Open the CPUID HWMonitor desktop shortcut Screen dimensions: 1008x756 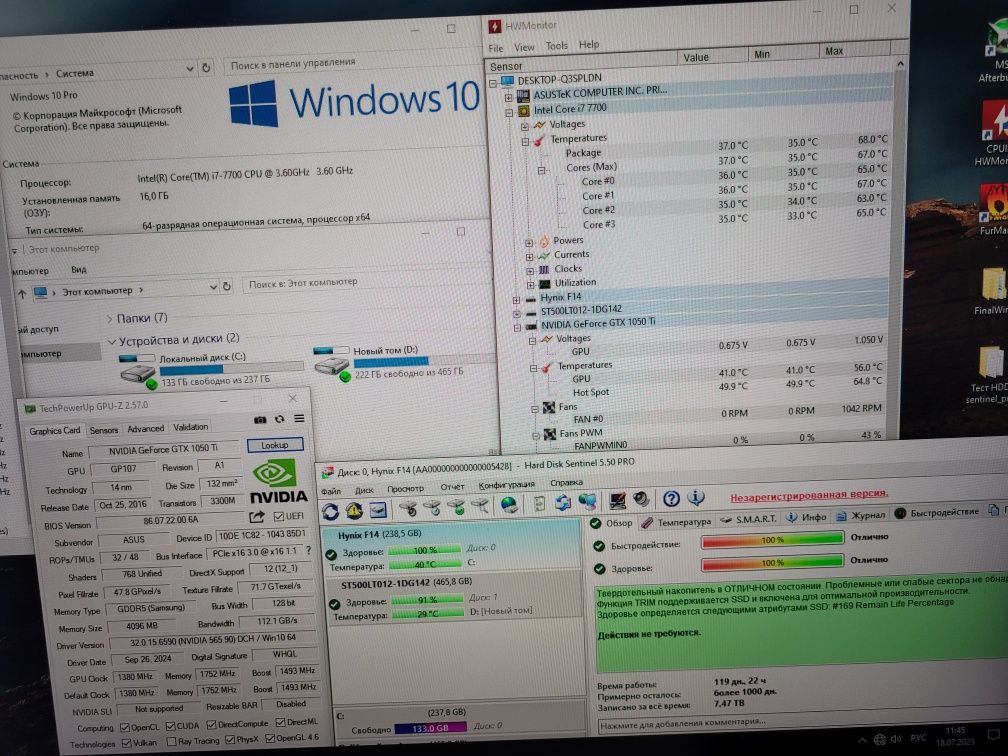pyautogui.click(x=994, y=132)
